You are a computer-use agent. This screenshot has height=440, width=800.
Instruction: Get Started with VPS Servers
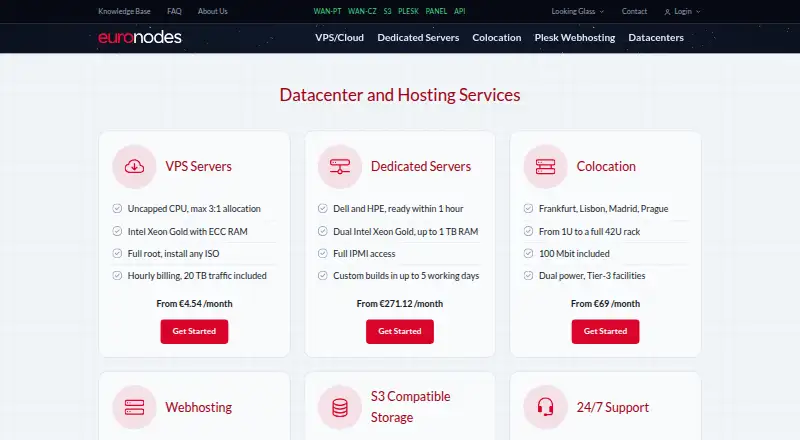click(x=194, y=331)
